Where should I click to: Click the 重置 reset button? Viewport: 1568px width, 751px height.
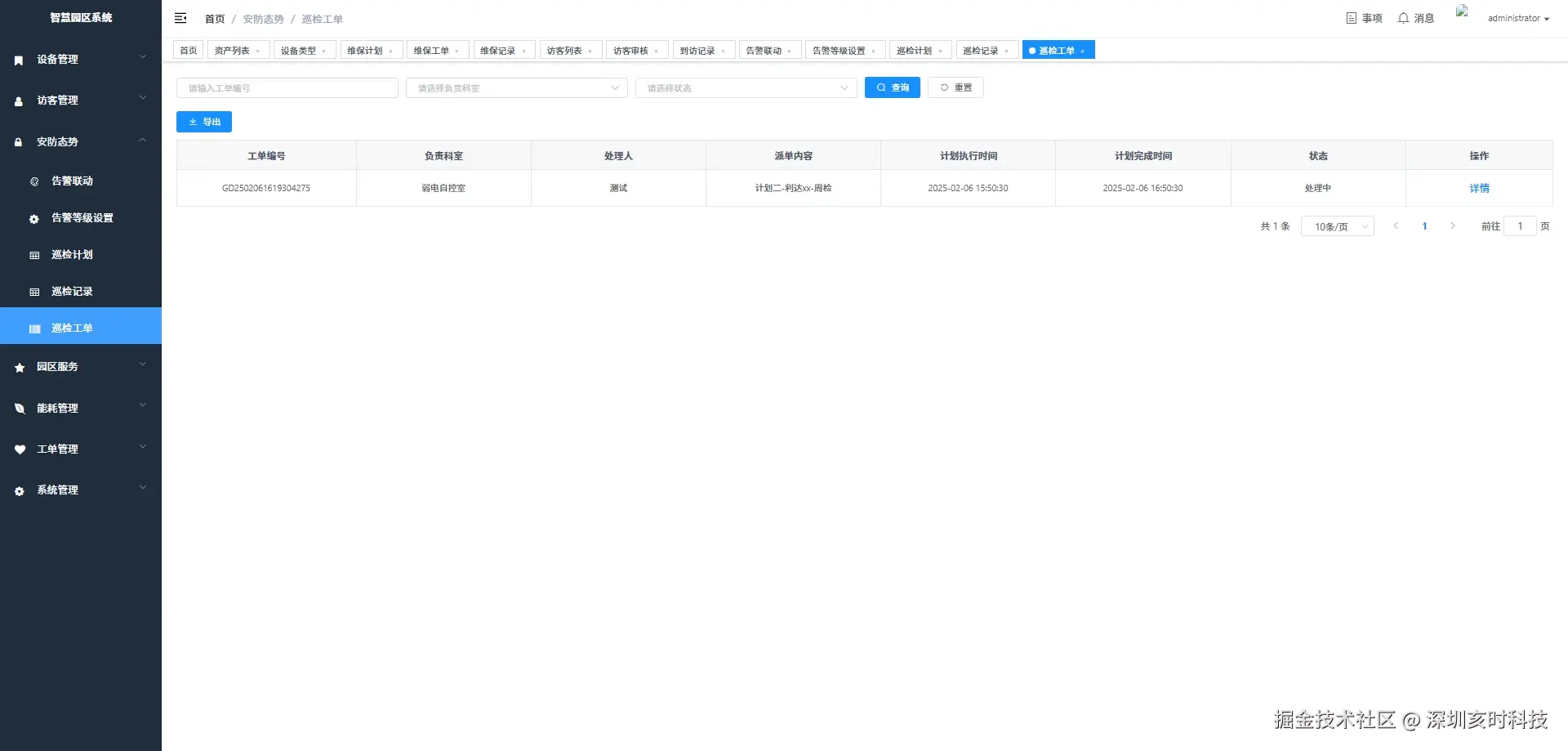[955, 87]
